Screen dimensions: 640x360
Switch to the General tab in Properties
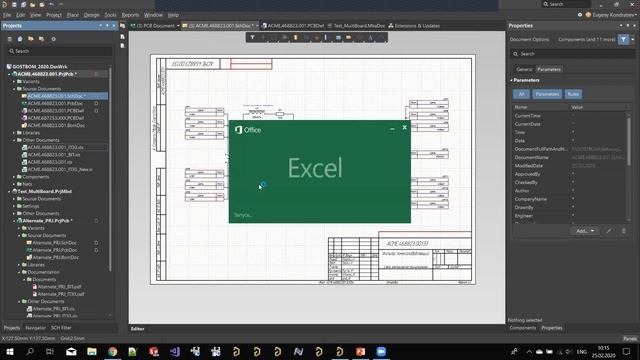[524, 69]
